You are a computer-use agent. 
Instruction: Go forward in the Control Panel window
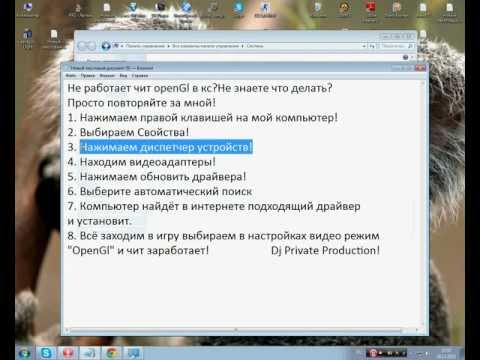pyautogui.click(x=91, y=46)
